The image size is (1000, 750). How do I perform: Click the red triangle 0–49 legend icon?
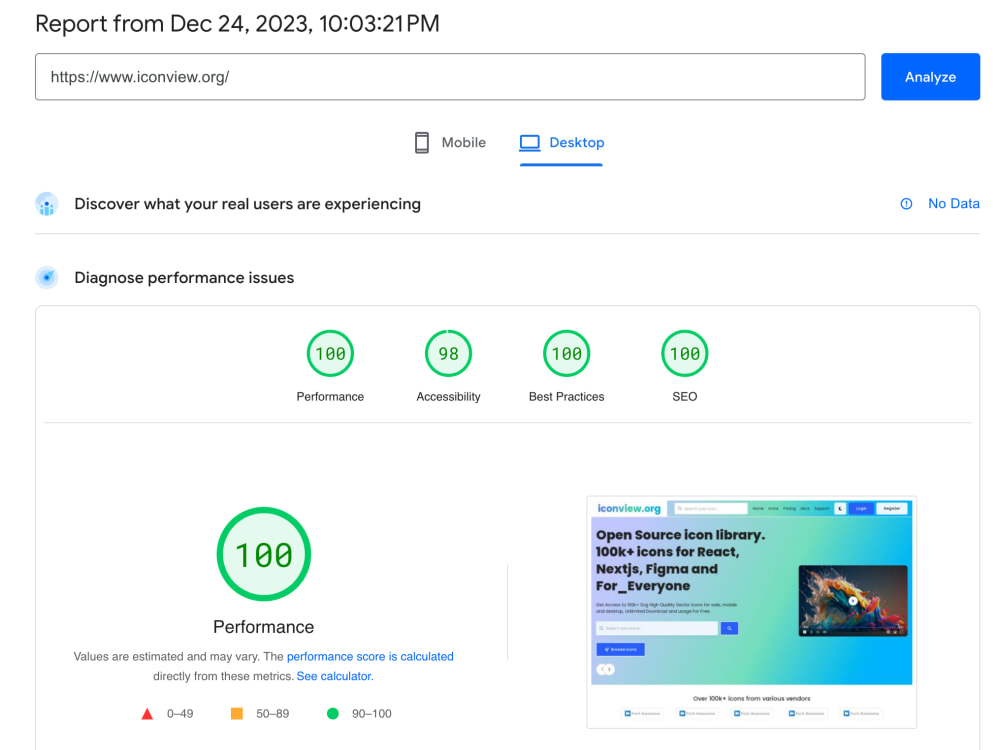click(x=147, y=714)
